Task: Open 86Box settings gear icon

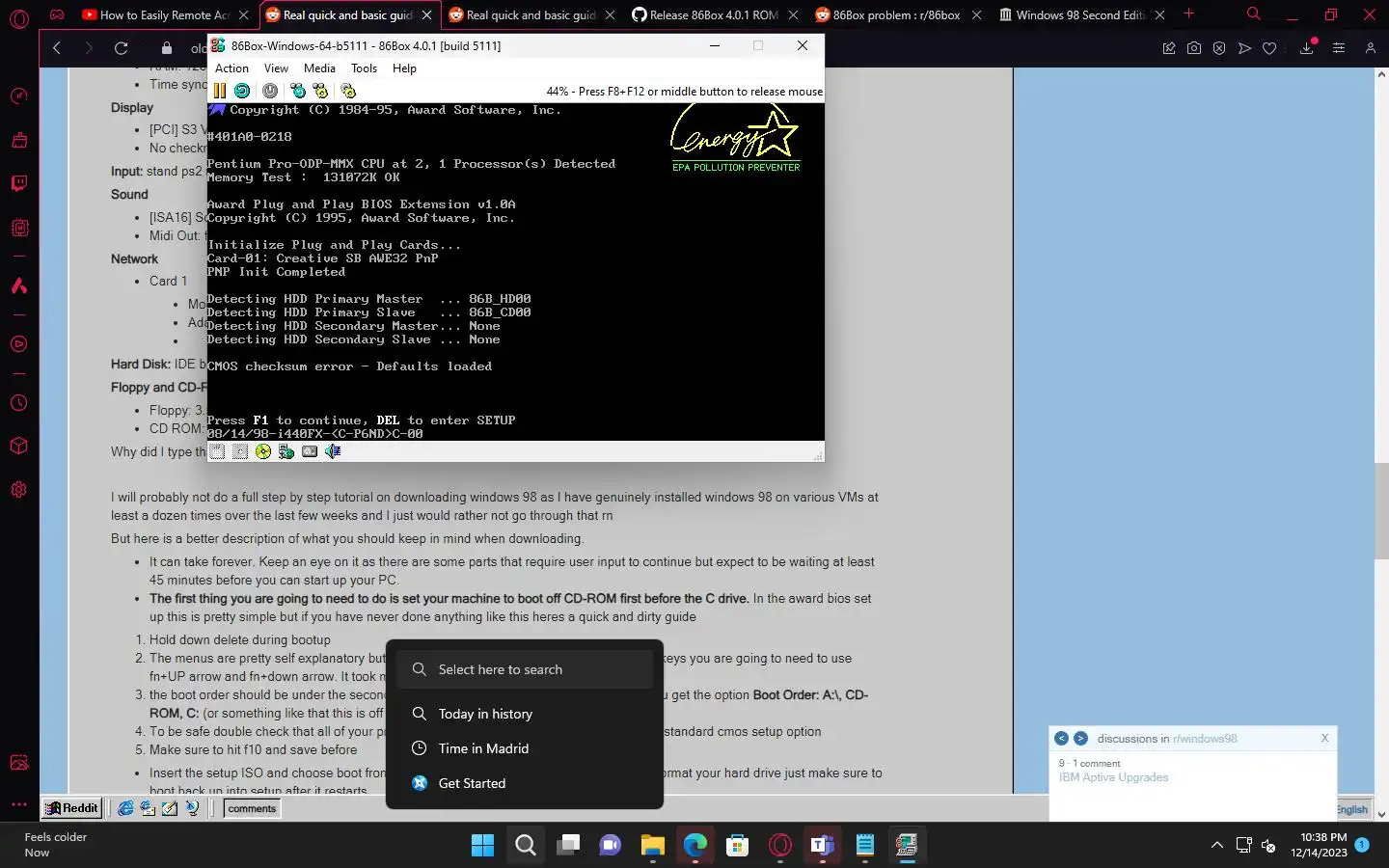Action: click(x=348, y=91)
